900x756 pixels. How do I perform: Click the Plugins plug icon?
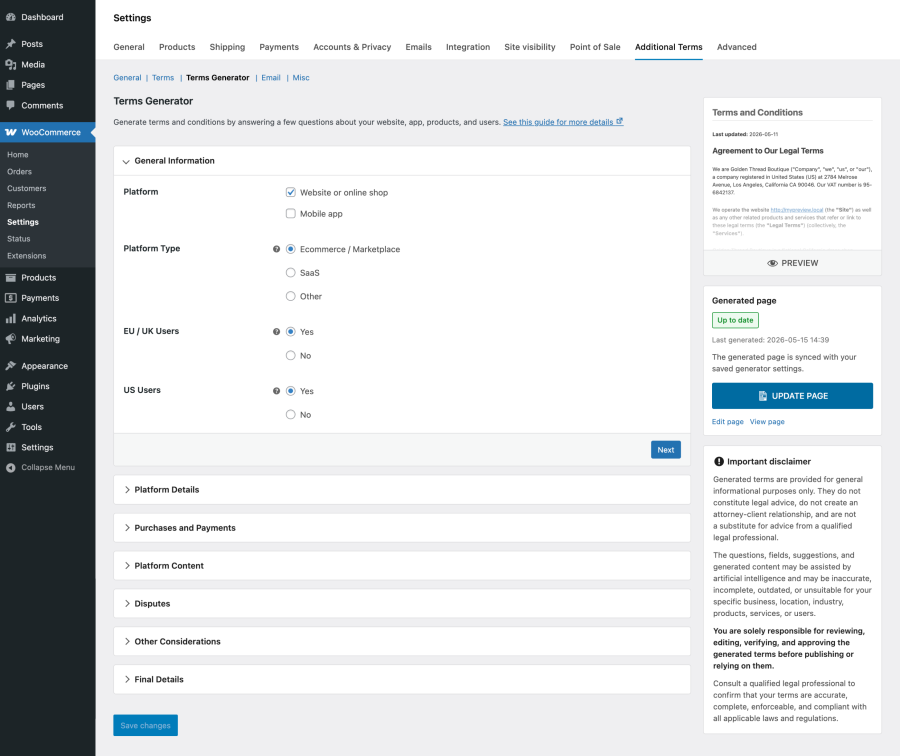10,386
